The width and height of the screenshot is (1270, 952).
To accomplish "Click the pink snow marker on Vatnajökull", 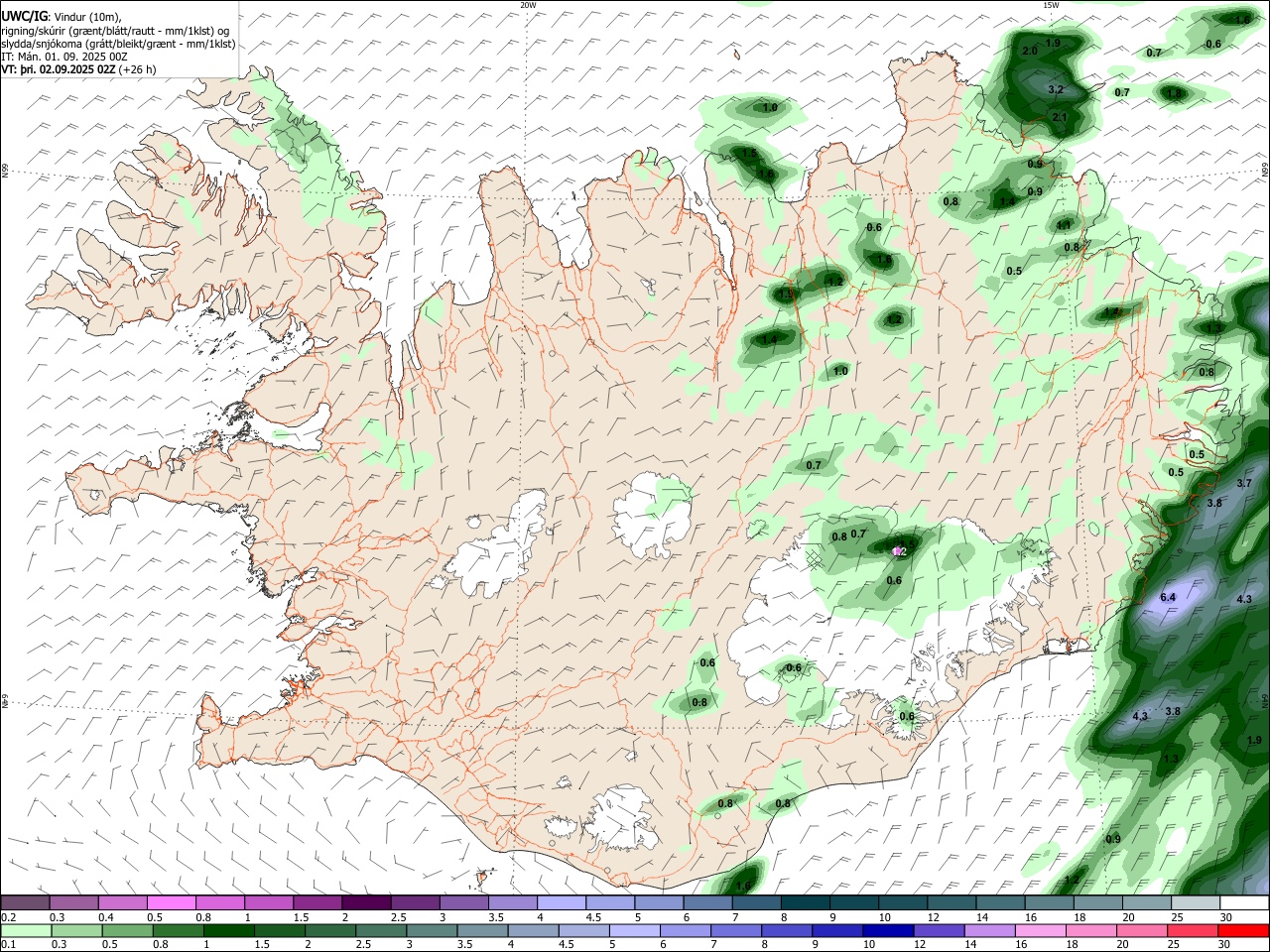I will pos(897,550).
